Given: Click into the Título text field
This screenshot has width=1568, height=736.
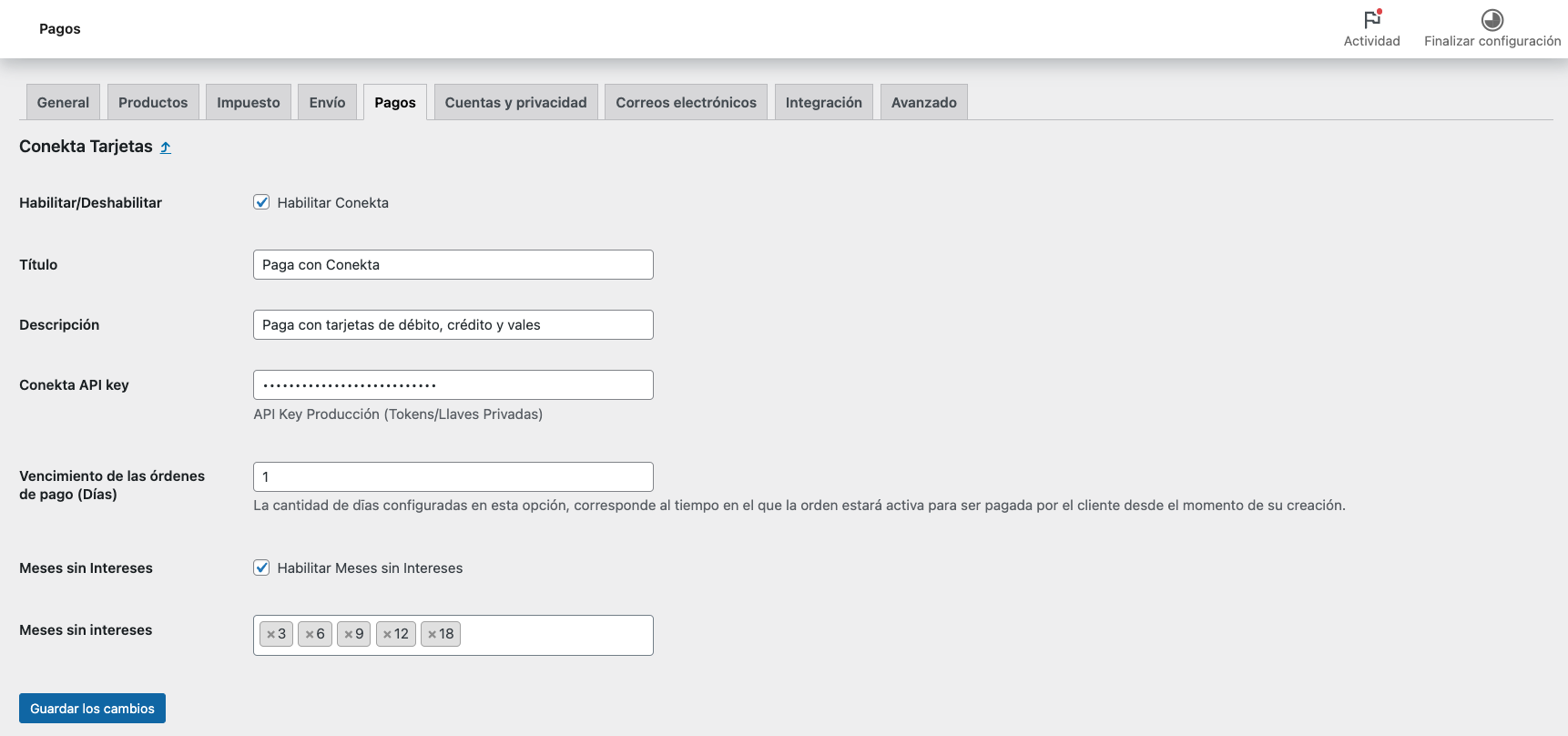Looking at the screenshot, I should 453,265.
